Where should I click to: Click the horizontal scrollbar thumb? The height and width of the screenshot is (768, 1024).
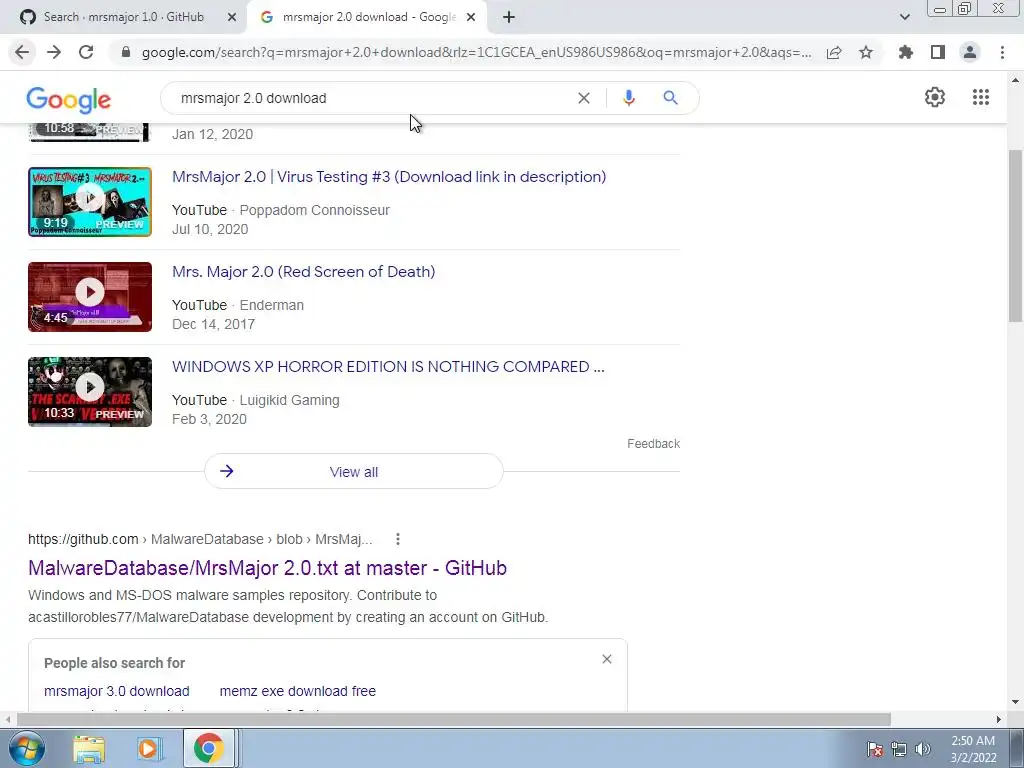pyautogui.click(x=454, y=719)
